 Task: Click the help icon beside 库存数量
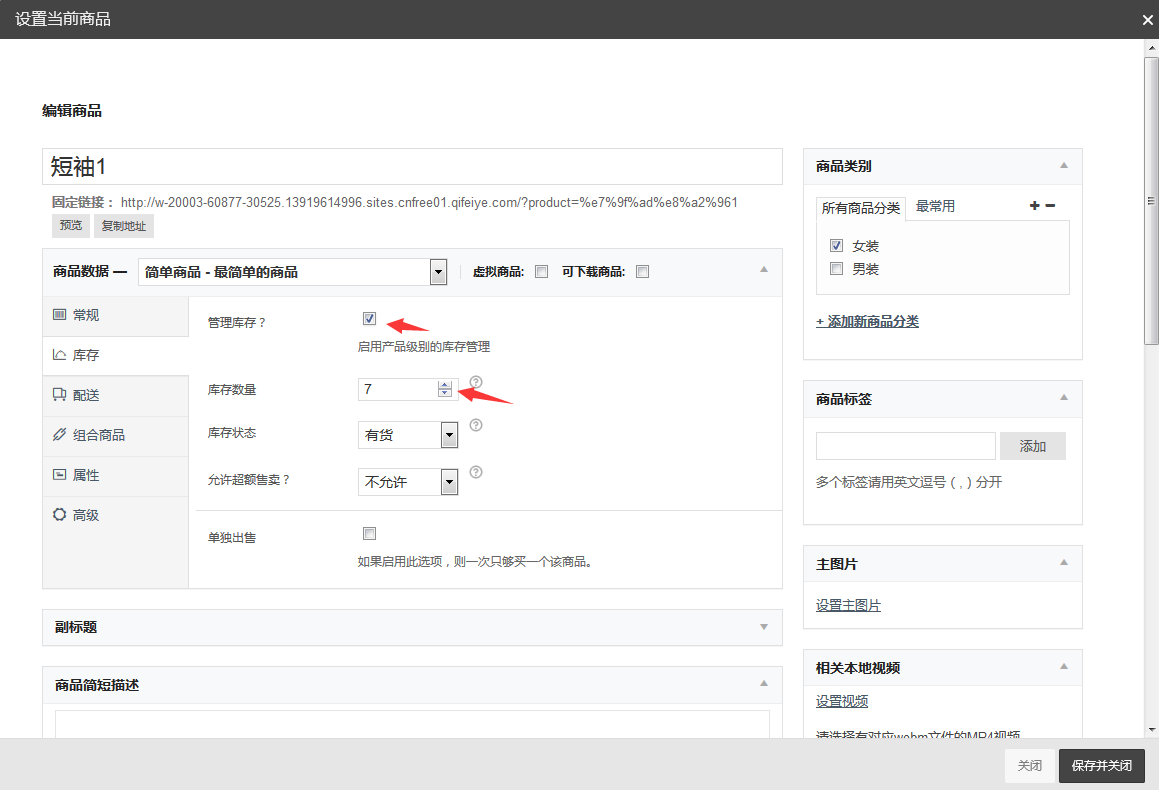(476, 382)
